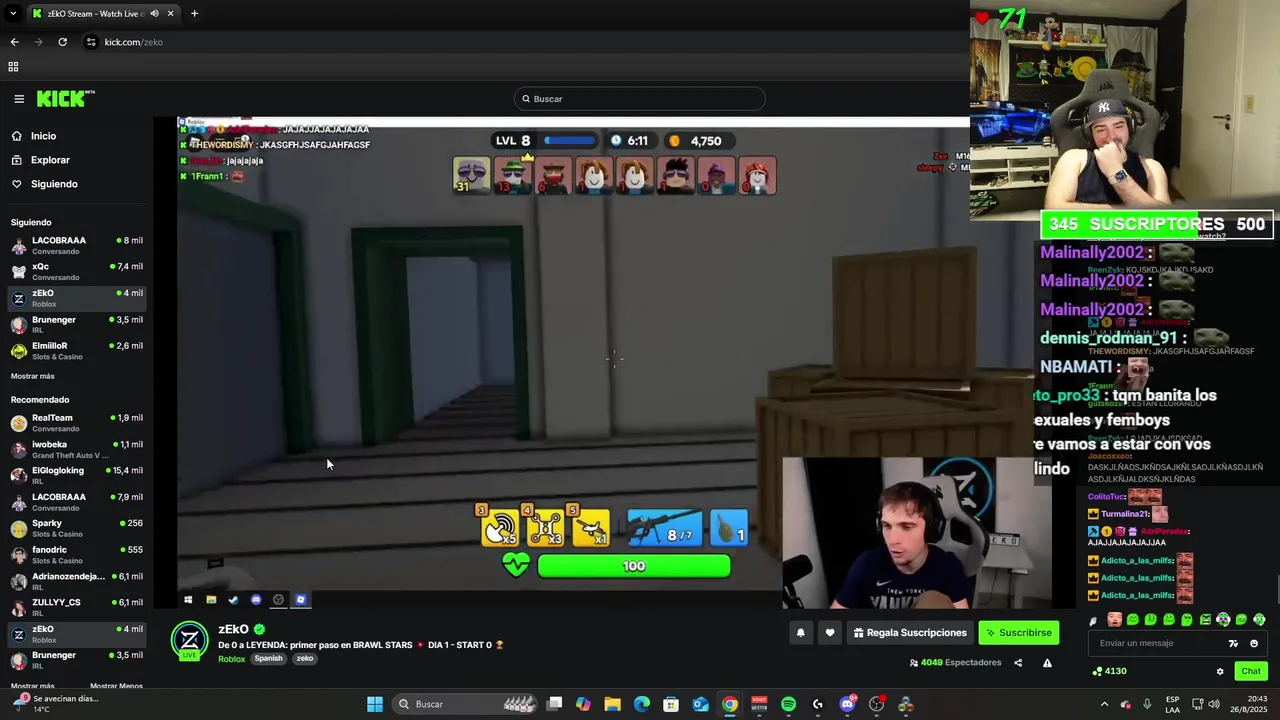Share the stream with share icon
Viewport: 1280px width, 720px height.
[1018, 663]
